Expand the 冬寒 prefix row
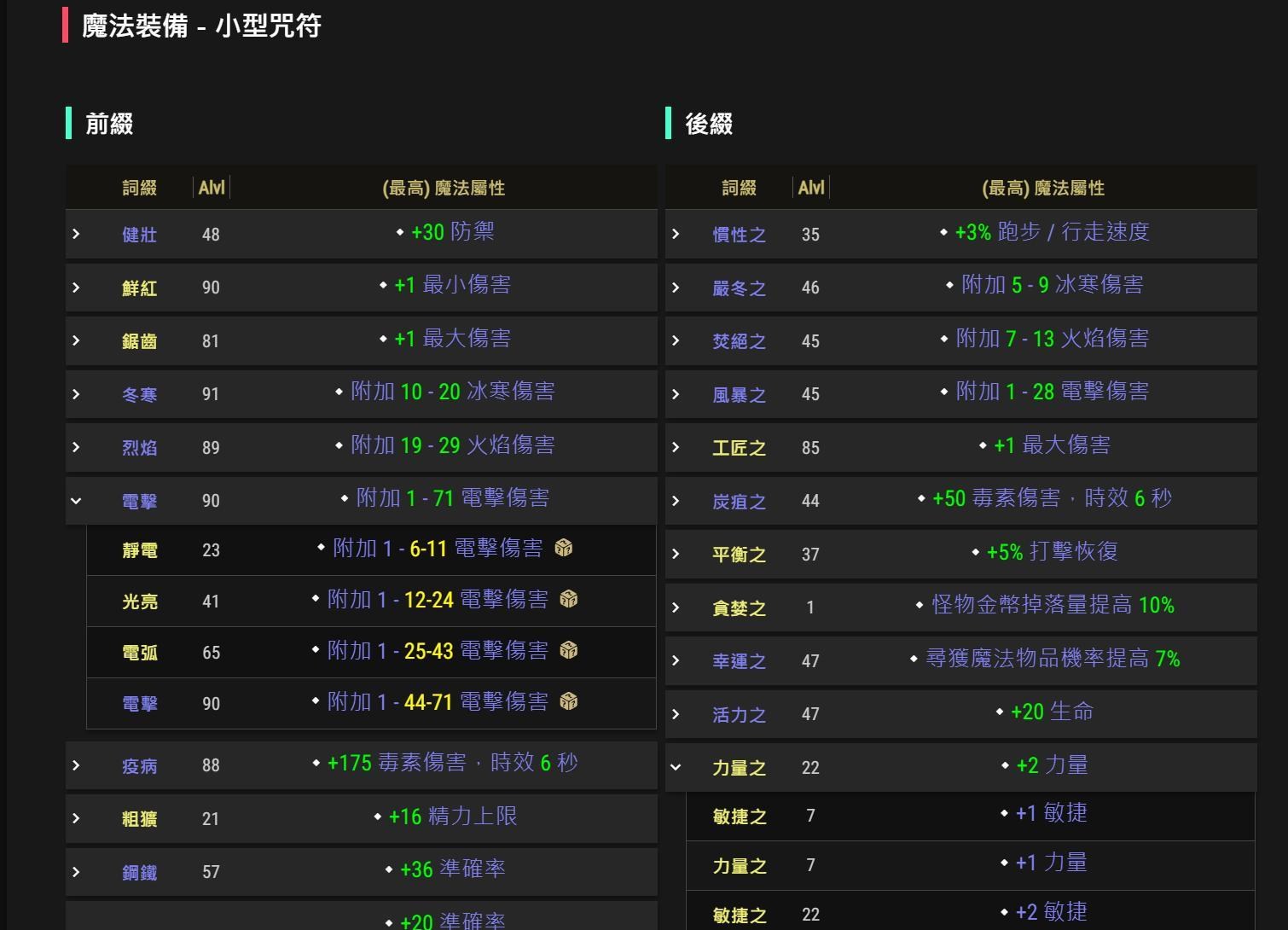This screenshot has width=1288, height=930. 76,394
